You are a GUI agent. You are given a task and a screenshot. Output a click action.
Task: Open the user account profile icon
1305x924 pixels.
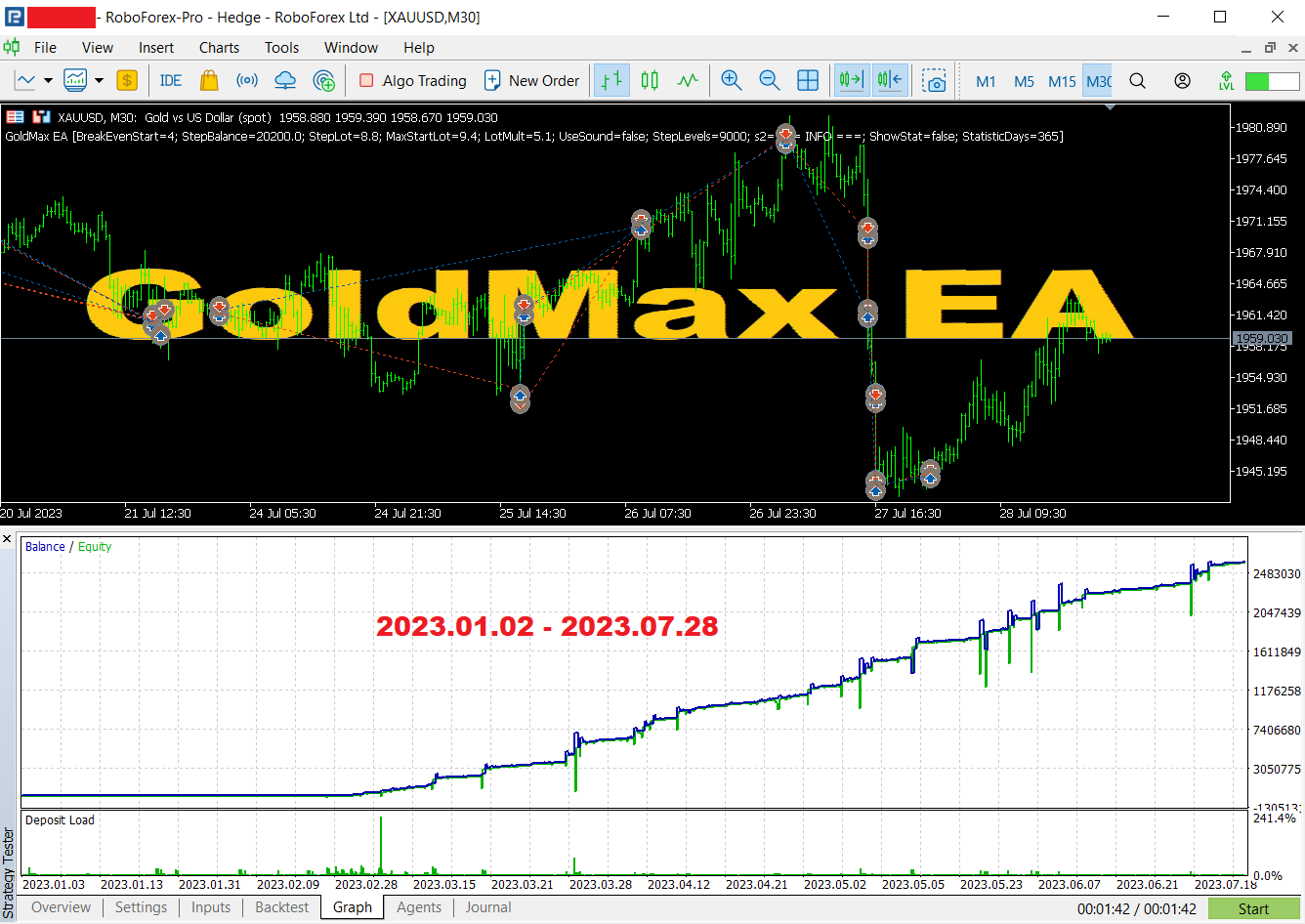(1183, 80)
